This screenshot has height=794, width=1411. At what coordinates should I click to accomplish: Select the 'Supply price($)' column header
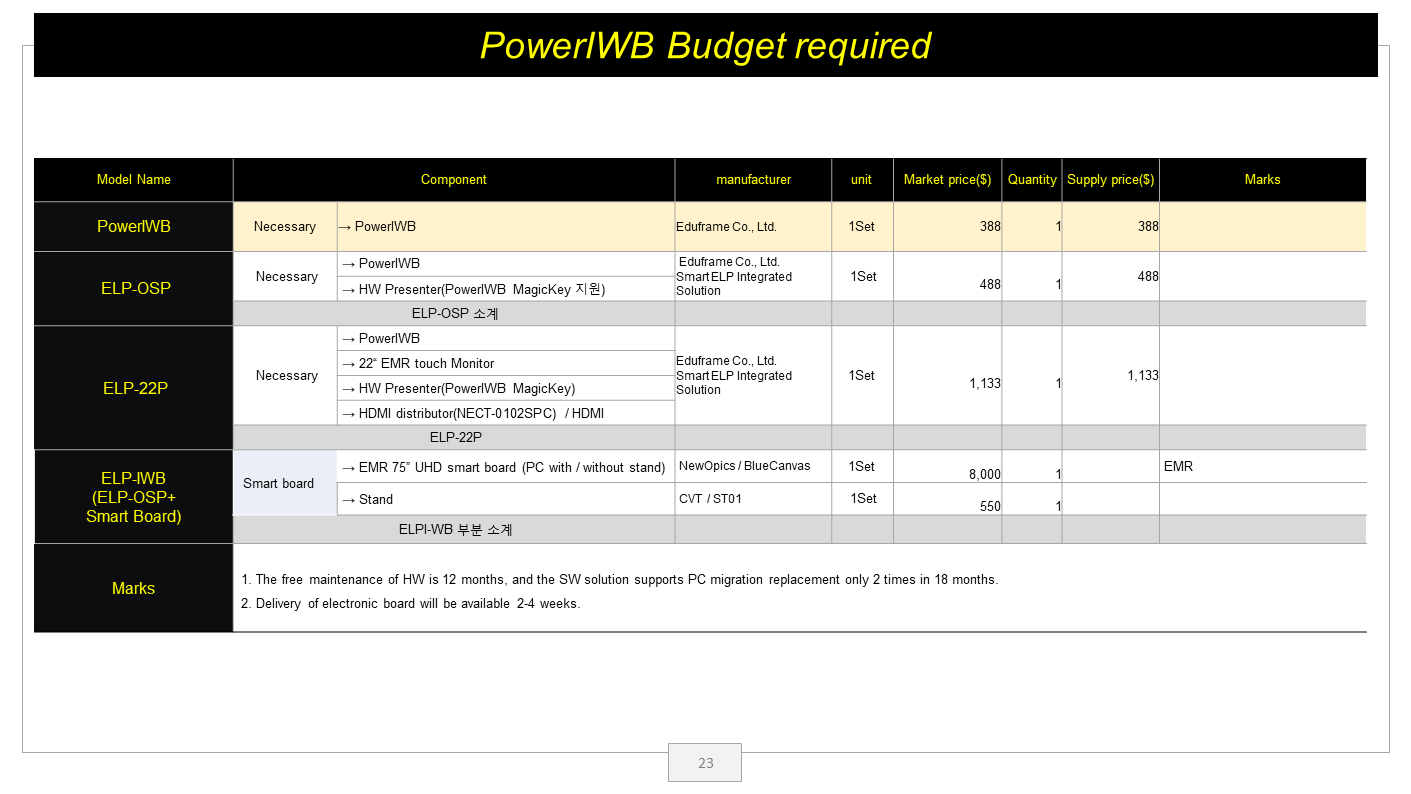(1110, 180)
